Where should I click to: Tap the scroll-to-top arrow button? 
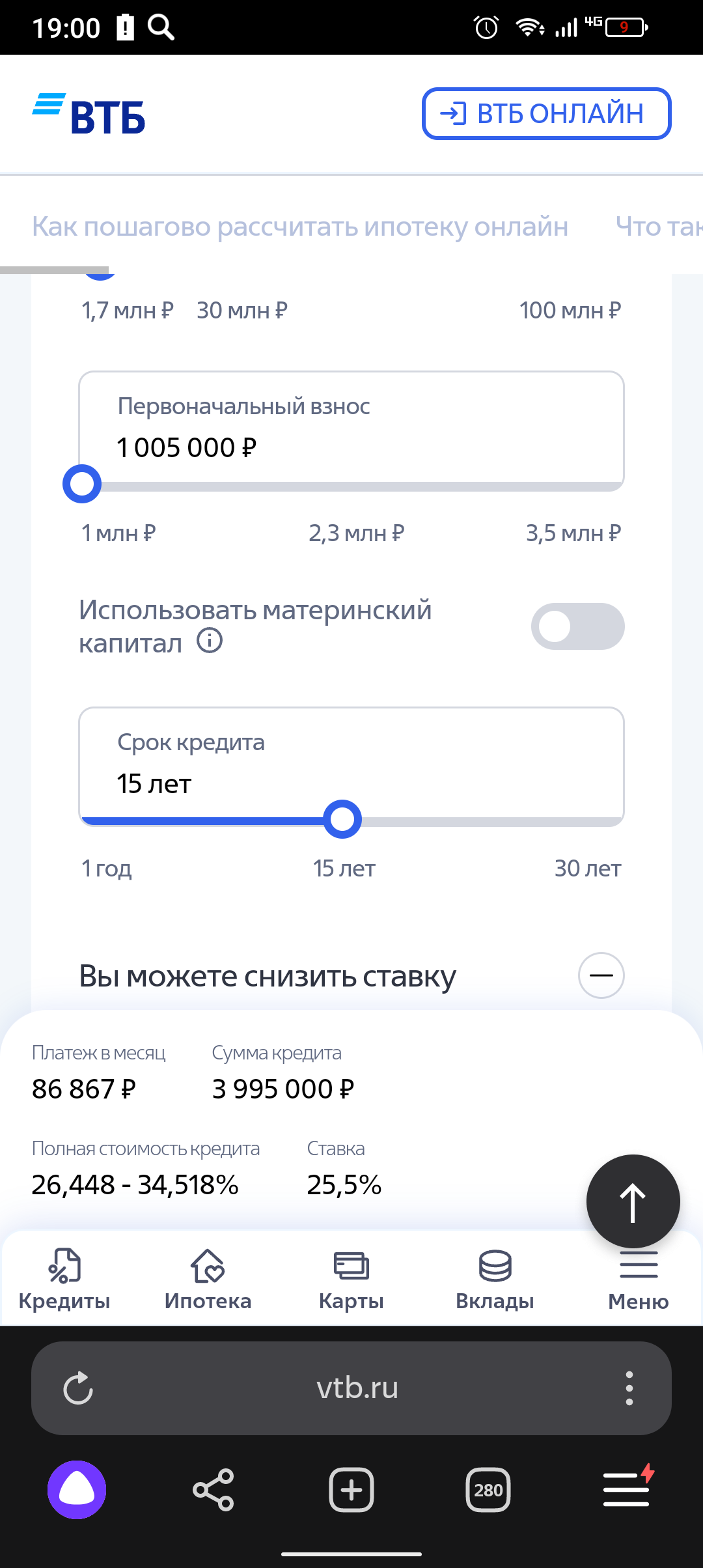(633, 1201)
